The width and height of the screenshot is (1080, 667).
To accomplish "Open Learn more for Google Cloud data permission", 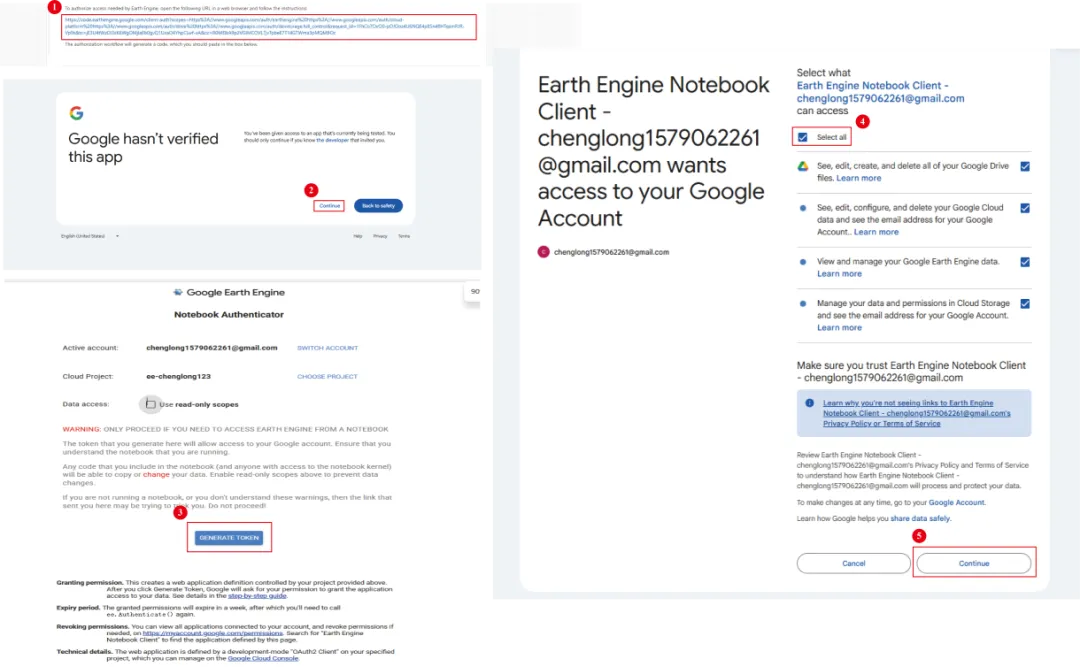I will [x=876, y=232].
